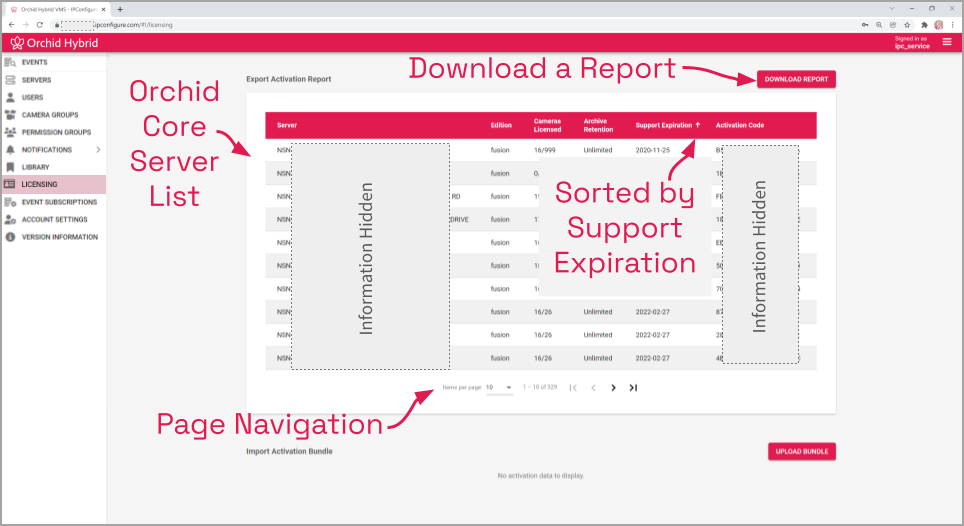Image resolution: width=964 pixels, height=526 pixels.
Task: Open the hamburger menu in header
Action: 947,42
